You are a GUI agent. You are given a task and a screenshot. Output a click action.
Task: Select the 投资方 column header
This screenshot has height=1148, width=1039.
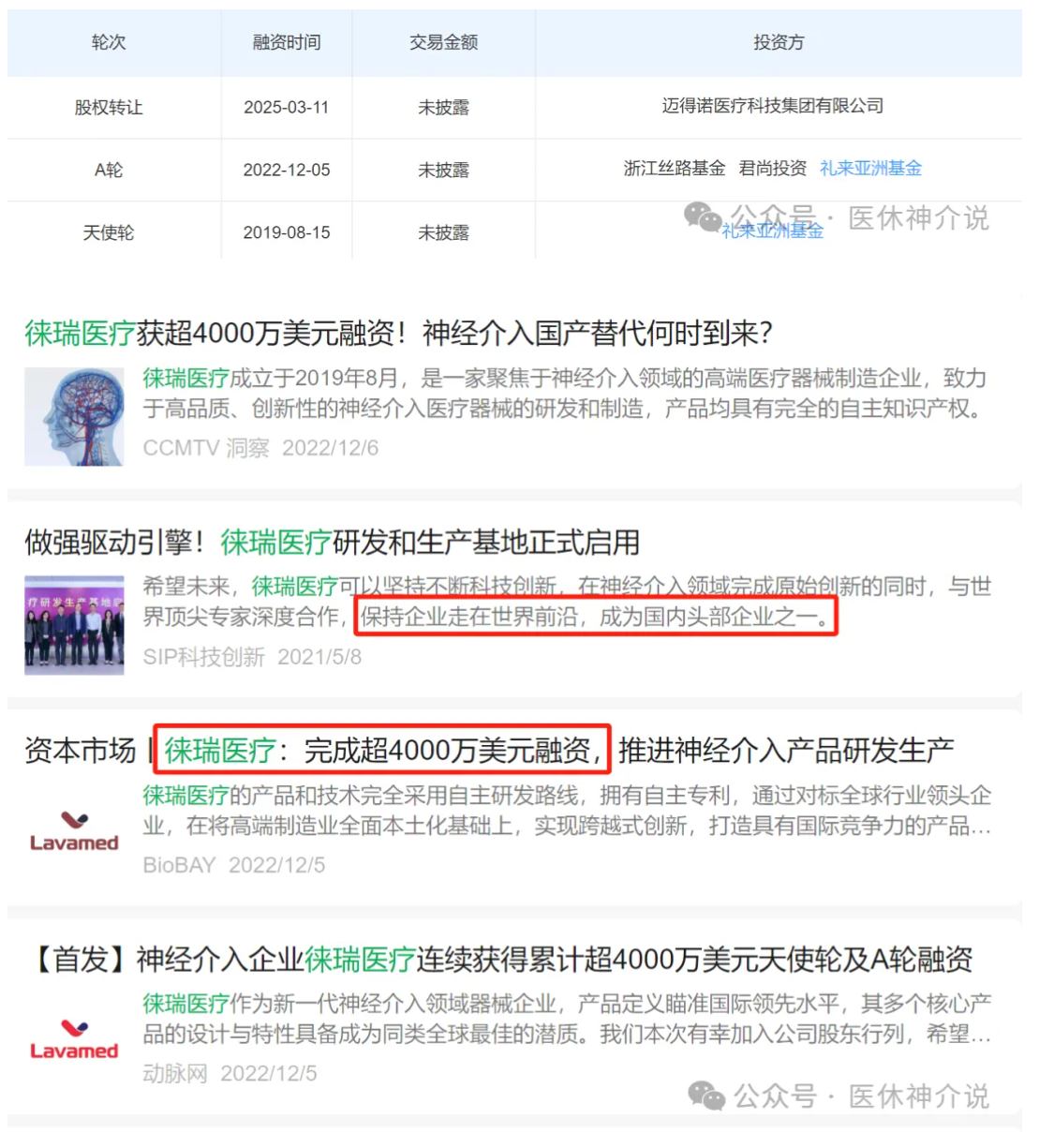(x=779, y=42)
